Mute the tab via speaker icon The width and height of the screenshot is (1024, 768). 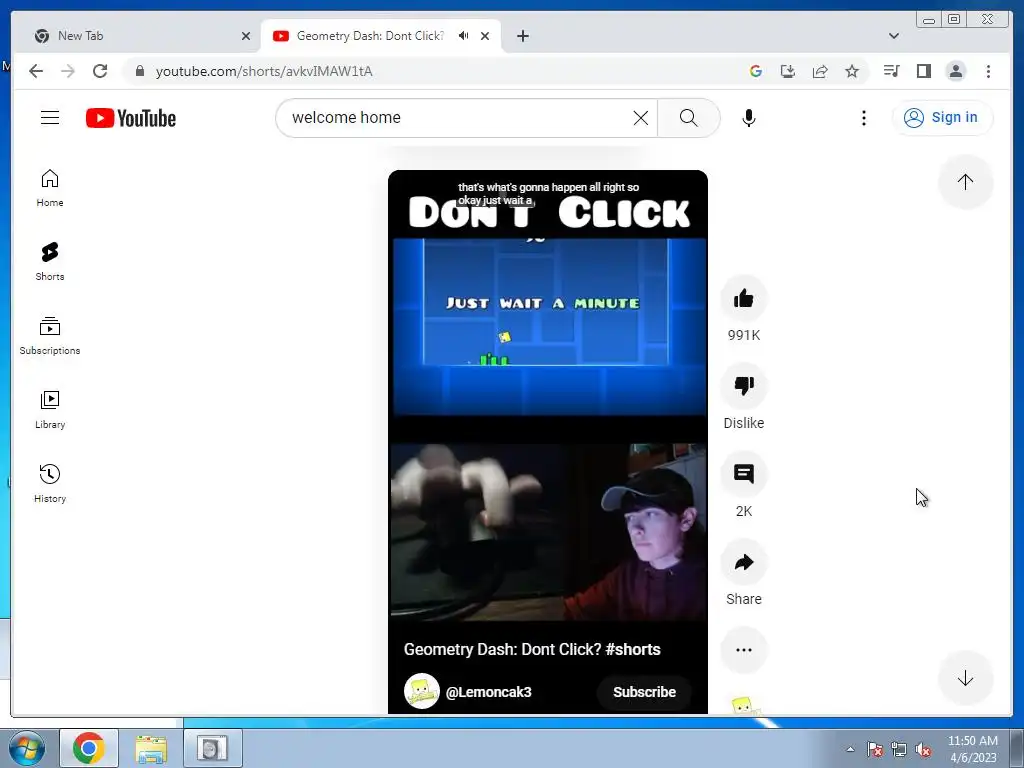click(464, 36)
